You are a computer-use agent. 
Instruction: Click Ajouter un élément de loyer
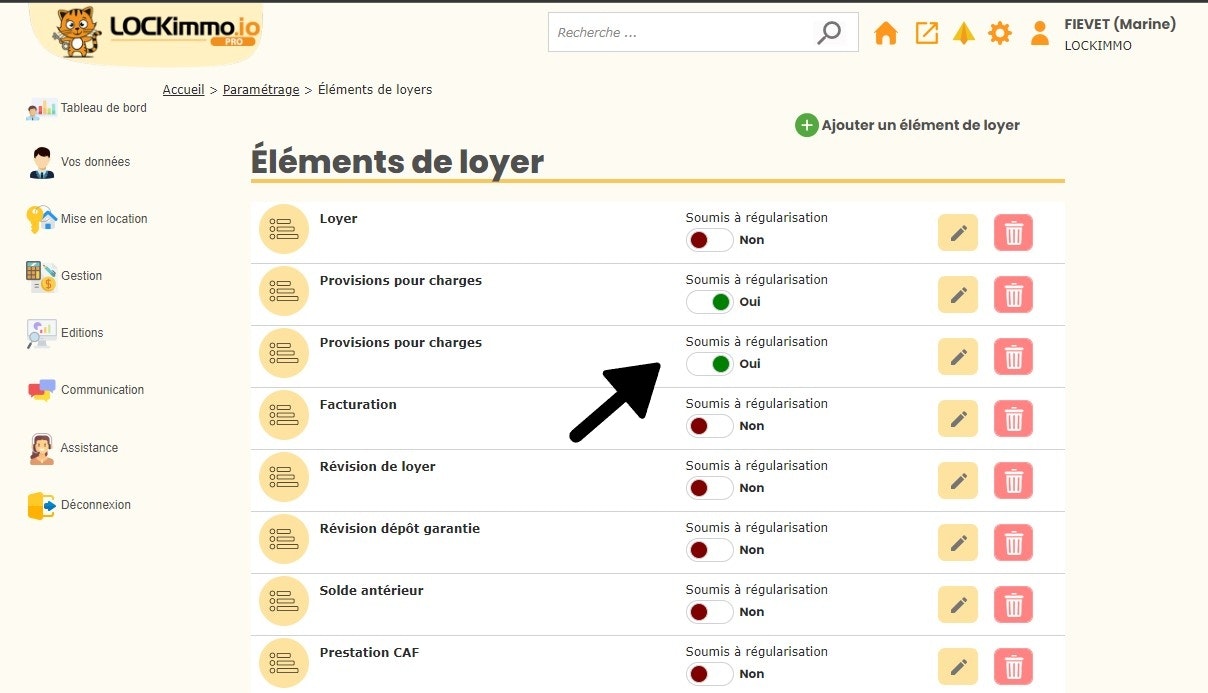[x=908, y=125]
